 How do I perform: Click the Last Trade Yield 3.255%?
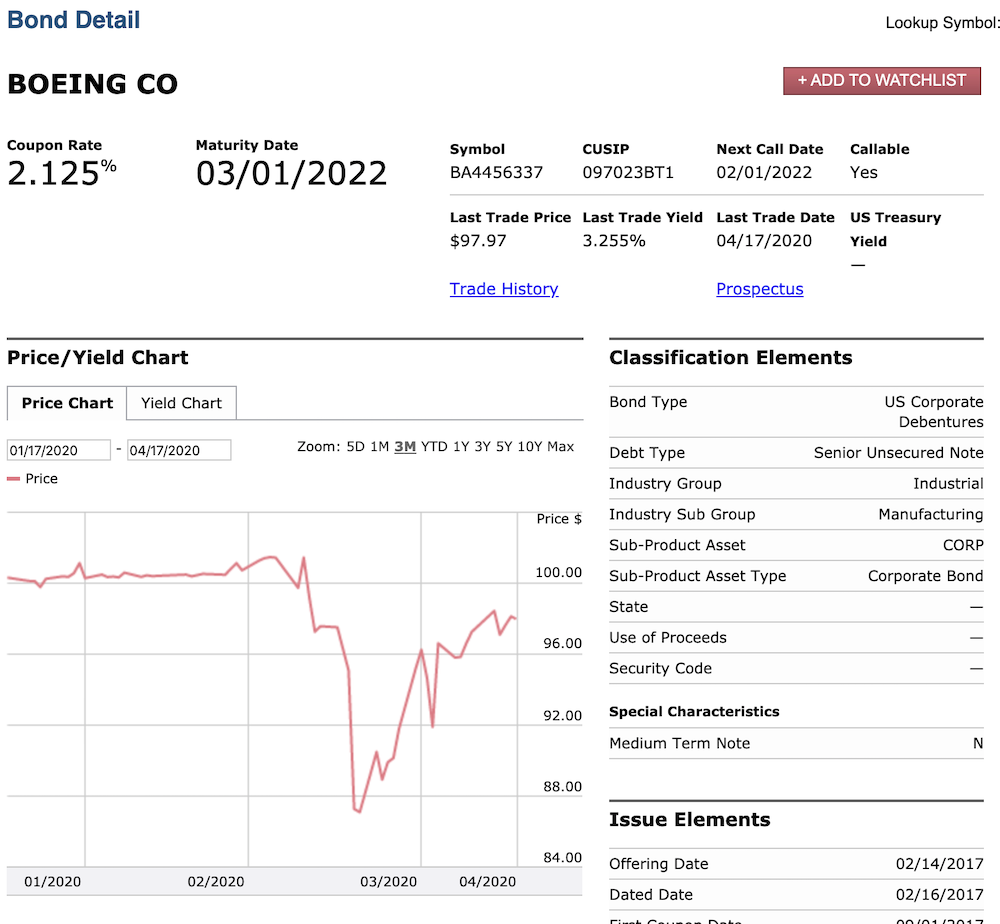click(614, 241)
